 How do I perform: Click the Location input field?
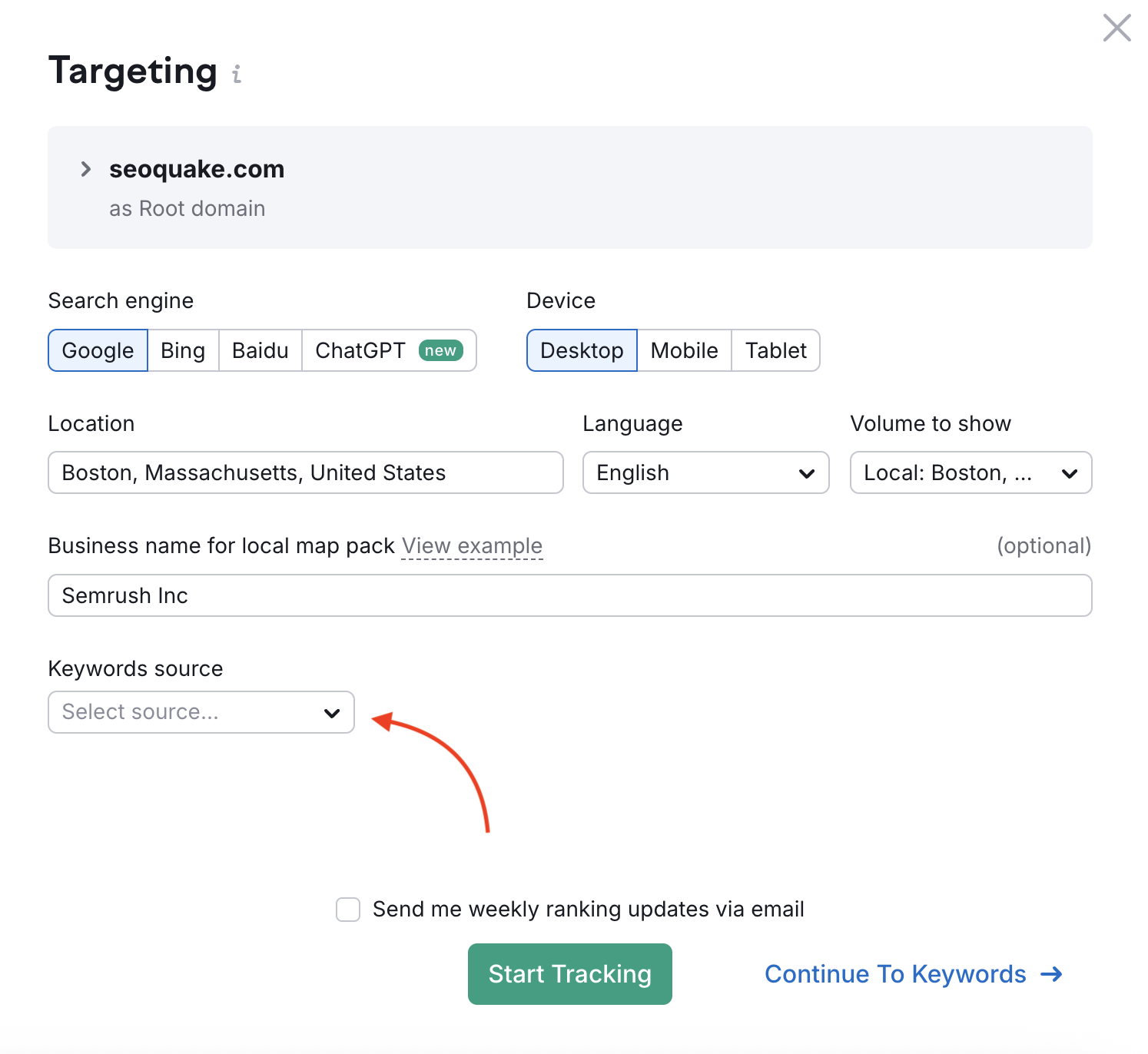coord(306,472)
